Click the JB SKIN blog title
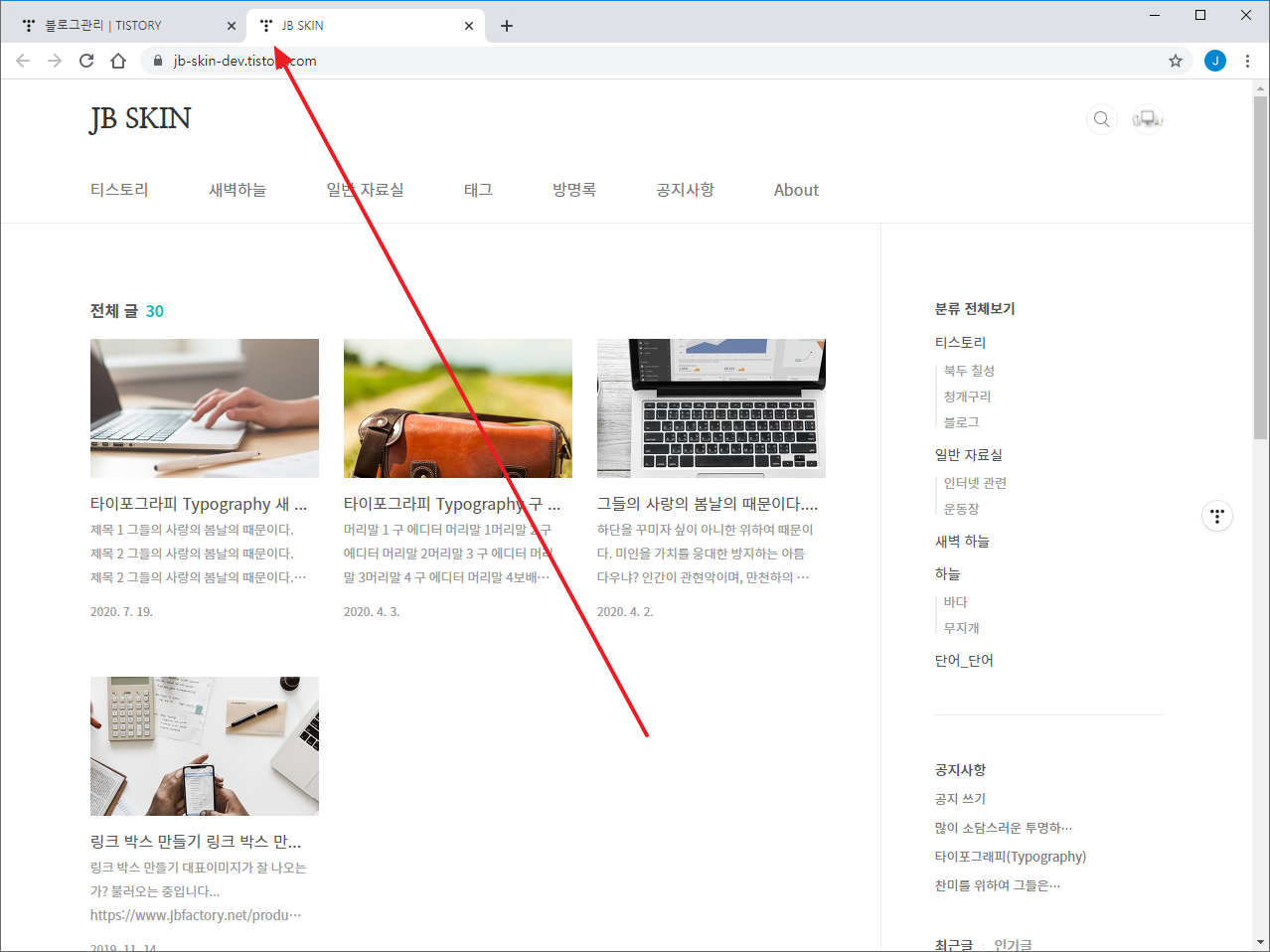Viewport: 1270px width, 952px height. [x=140, y=119]
